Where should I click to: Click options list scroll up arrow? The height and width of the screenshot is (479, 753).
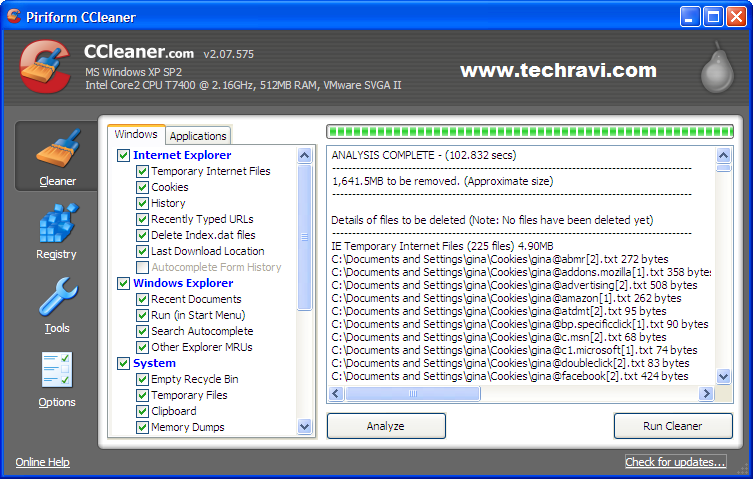coord(304,155)
